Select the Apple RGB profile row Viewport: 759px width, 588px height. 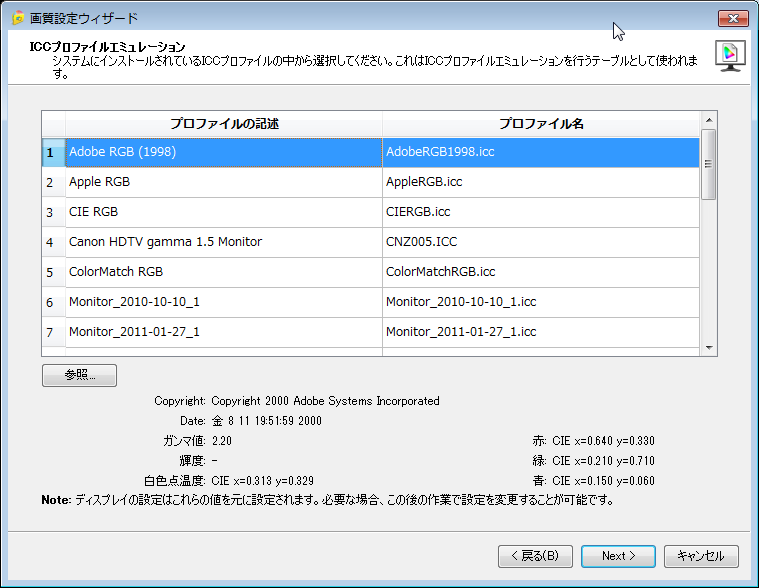(224, 182)
